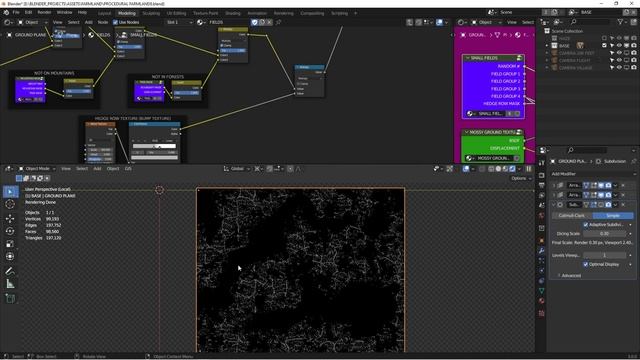Select Simple subdivision type
The image size is (640, 360).
pos(613,215)
